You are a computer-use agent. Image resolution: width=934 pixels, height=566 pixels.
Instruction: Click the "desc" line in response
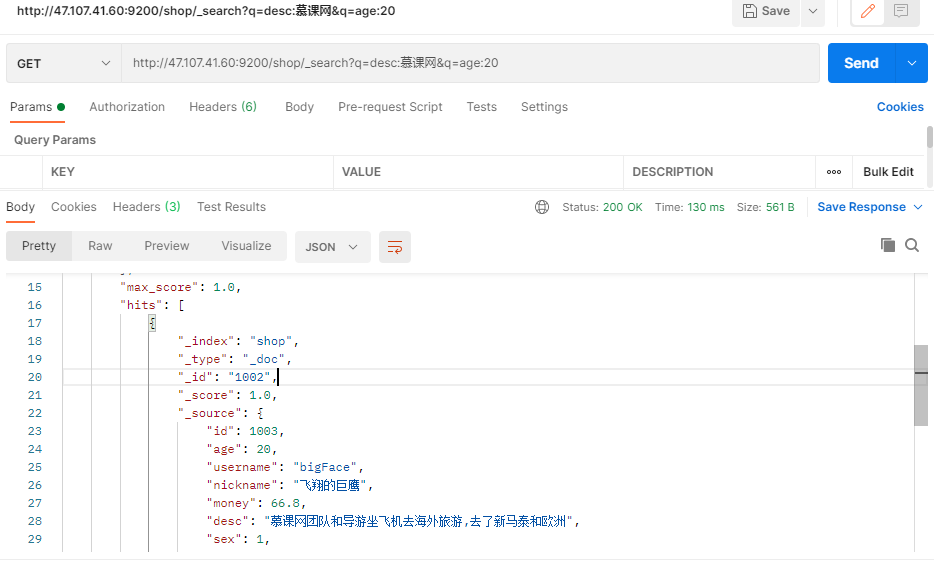coord(393,521)
